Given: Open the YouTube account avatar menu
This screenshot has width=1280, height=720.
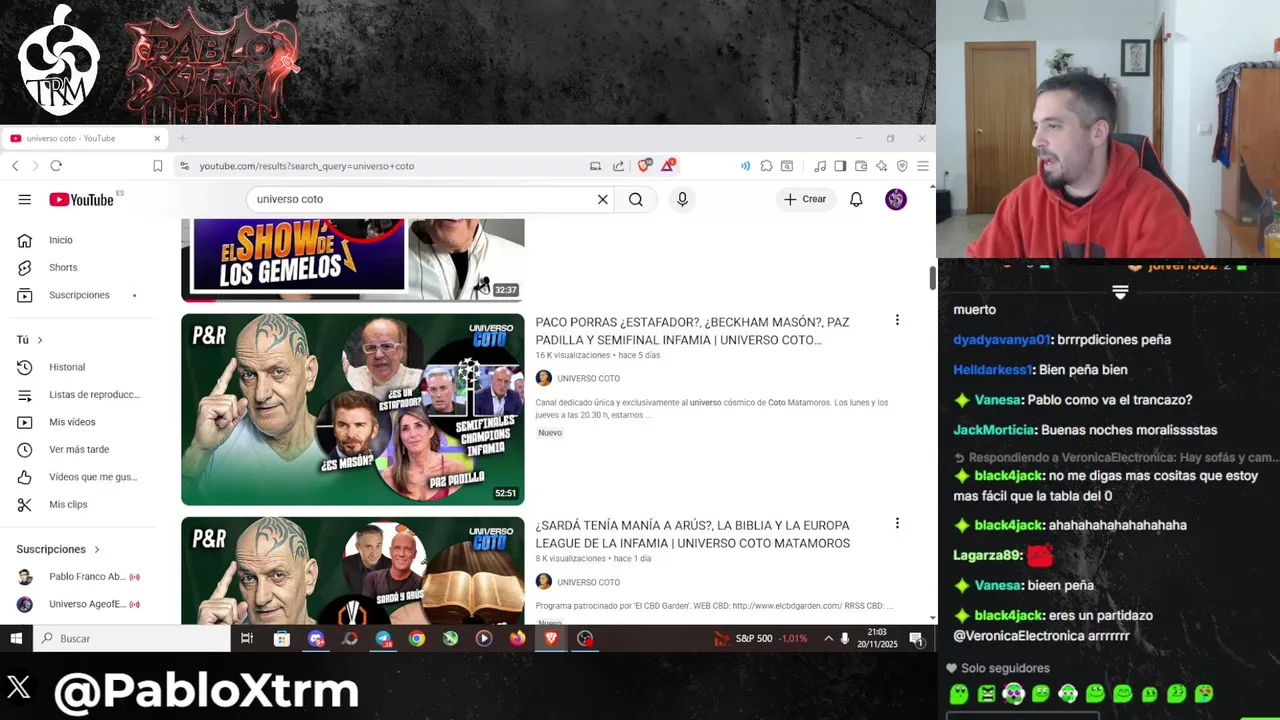Looking at the screenshot, I should [x=896, y=200].
